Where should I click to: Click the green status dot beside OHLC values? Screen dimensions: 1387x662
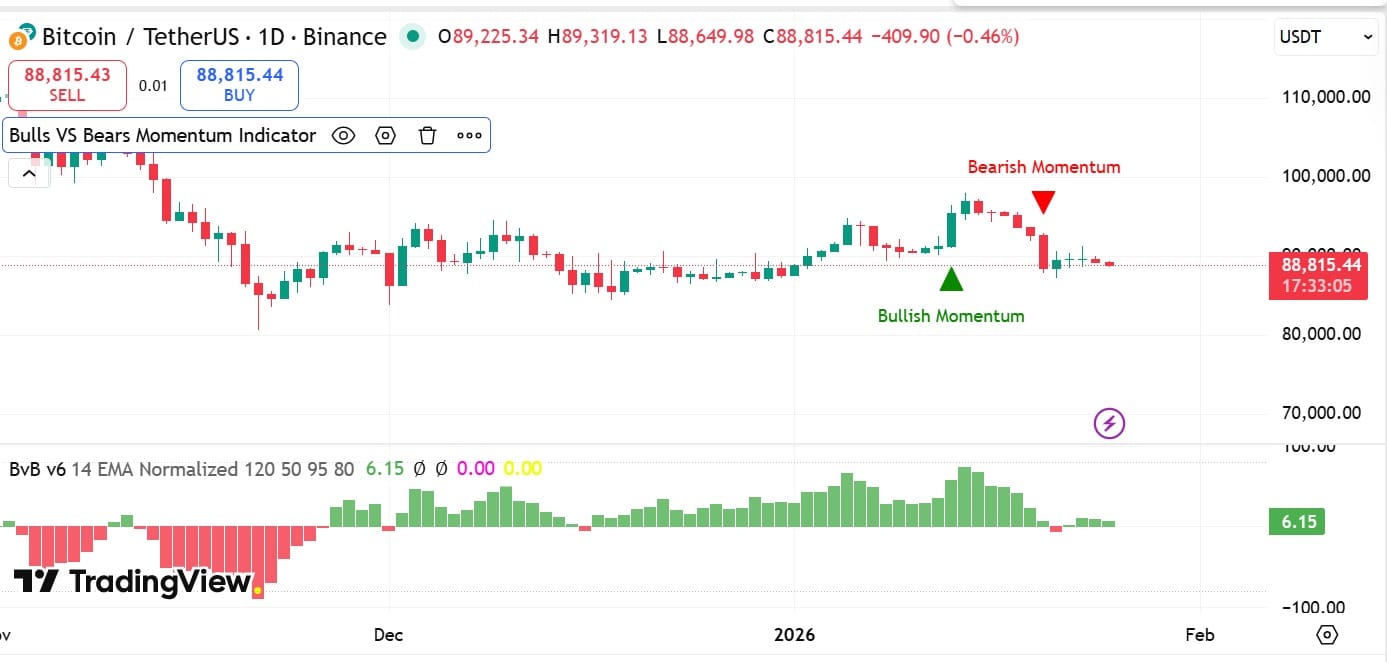tap(413, 35)
